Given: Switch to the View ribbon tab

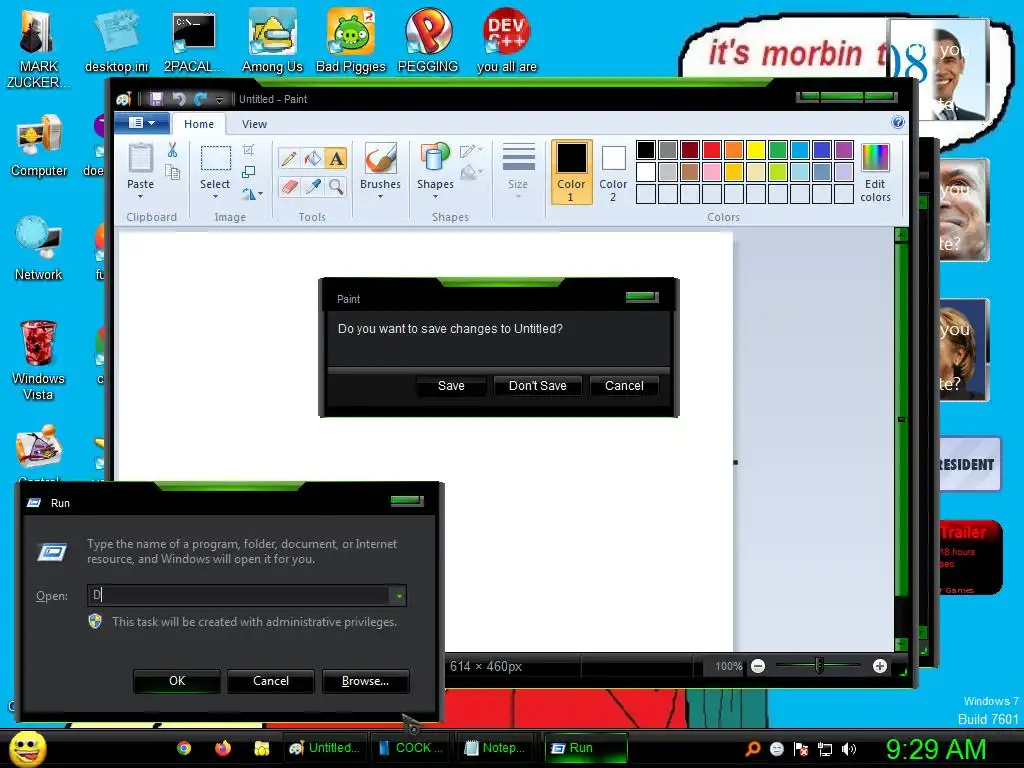Looking at the screenshot, I should point(254,124).
